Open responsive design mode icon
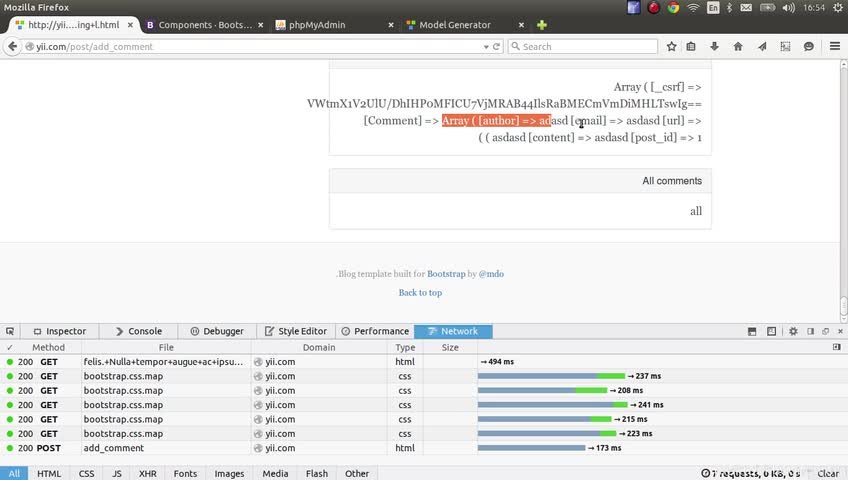Image resolution: width=848 pixels, height=480 pixels. 771,331
